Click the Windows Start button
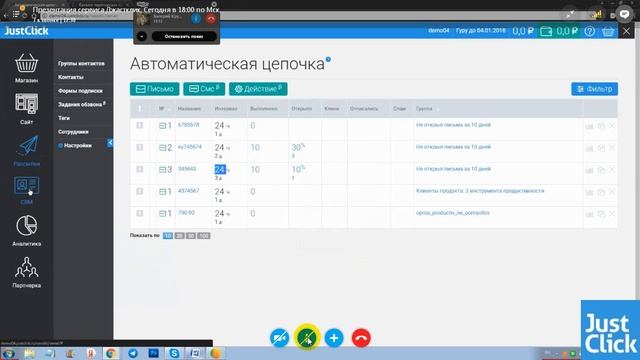The image size is (640, 360). 9,353
